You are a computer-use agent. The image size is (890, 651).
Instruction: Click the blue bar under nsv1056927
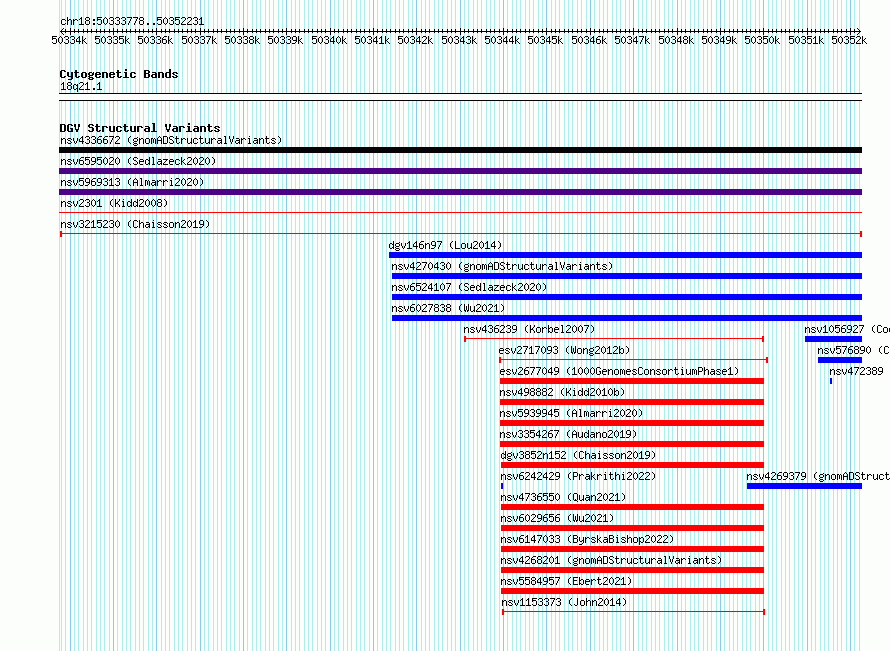point(833,339)
